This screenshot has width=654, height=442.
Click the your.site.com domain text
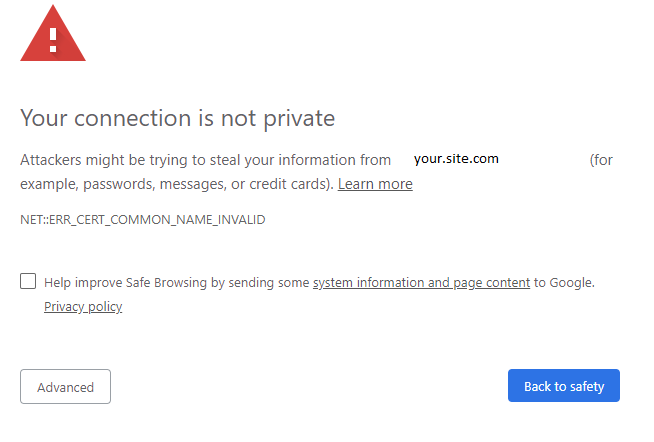(x=456, y=159)
